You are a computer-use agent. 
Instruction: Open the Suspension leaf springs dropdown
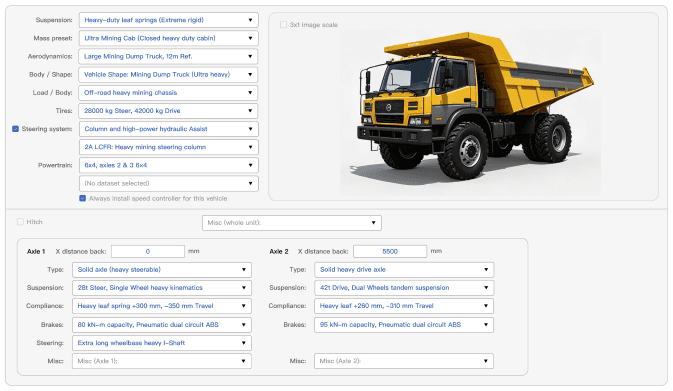click(168, 20)
